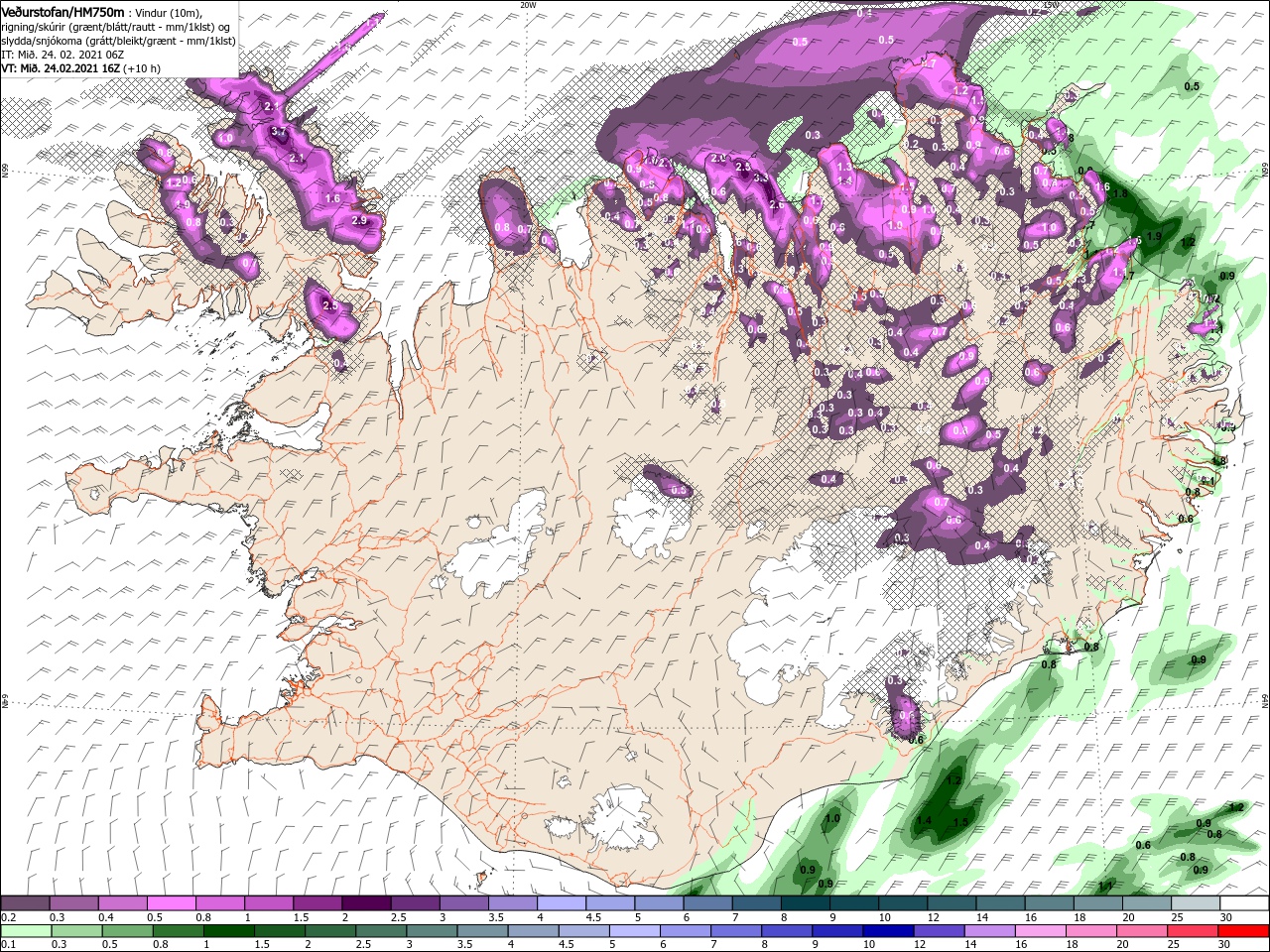Pick the darkest purple swatch between 2 and 2.5 in the upper legend row
This screenshot has width=1270, height=952.
(x=365, y=903)
